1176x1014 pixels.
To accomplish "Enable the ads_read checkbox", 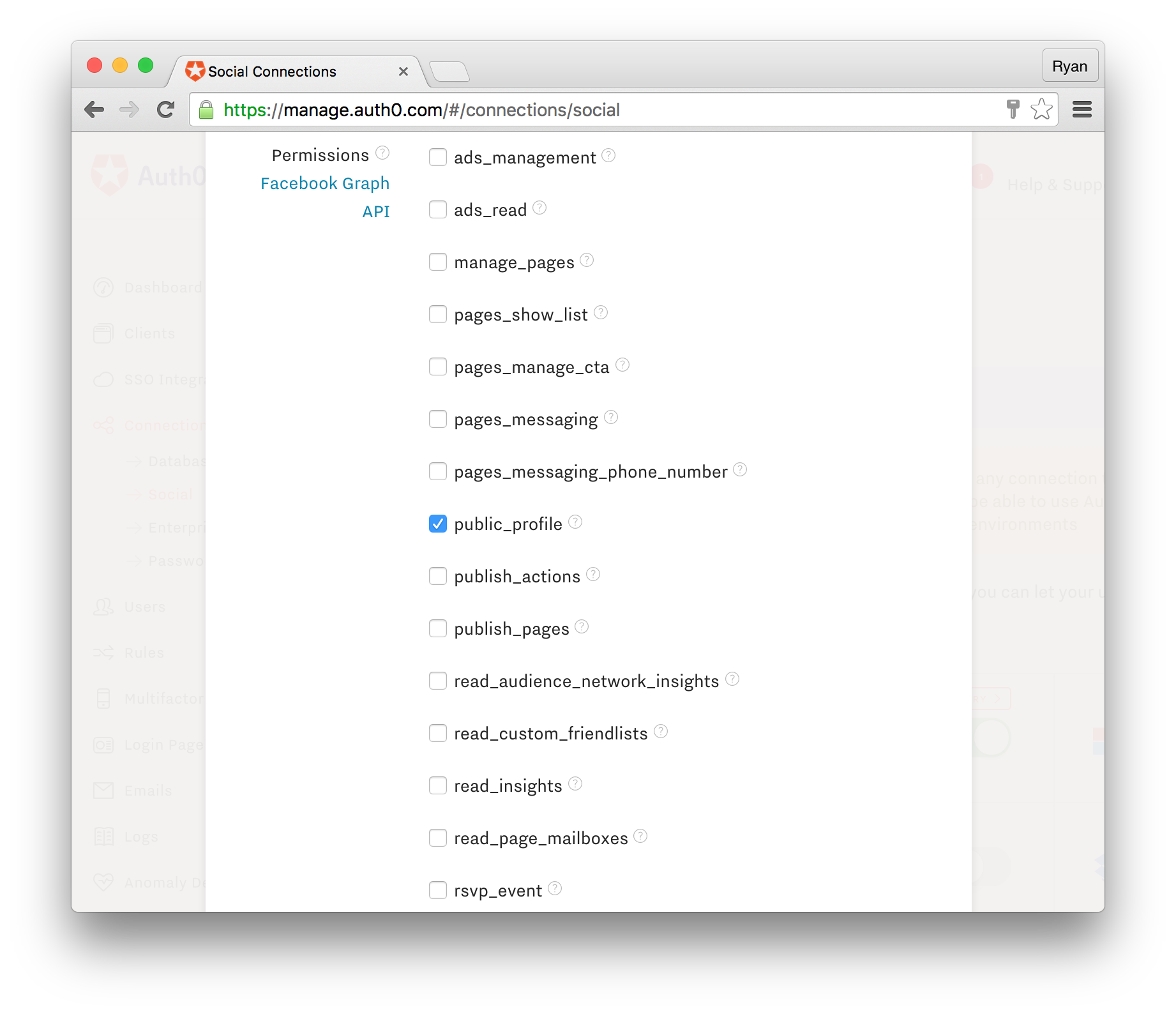I will tap(438, 209).
